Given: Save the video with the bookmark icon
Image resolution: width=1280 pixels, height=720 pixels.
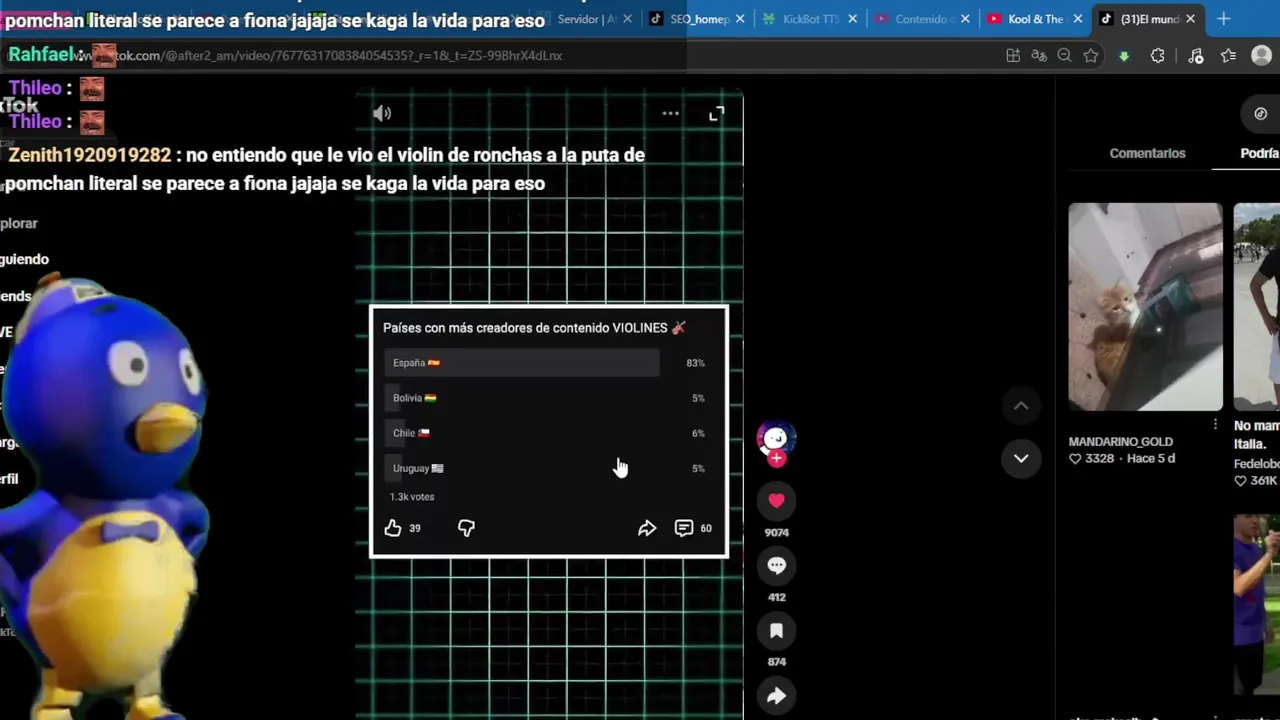Looking at the screenshot, I should coord(776,630).
